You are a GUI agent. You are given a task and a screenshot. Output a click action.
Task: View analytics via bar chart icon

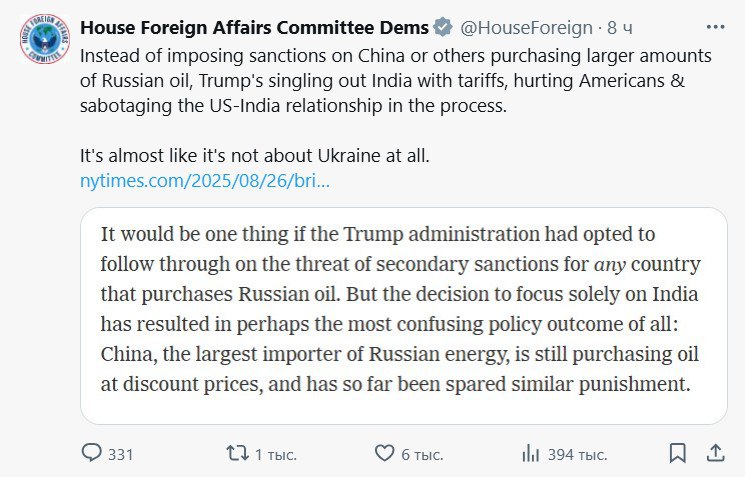pyautogui.click(x=531, y=454)
